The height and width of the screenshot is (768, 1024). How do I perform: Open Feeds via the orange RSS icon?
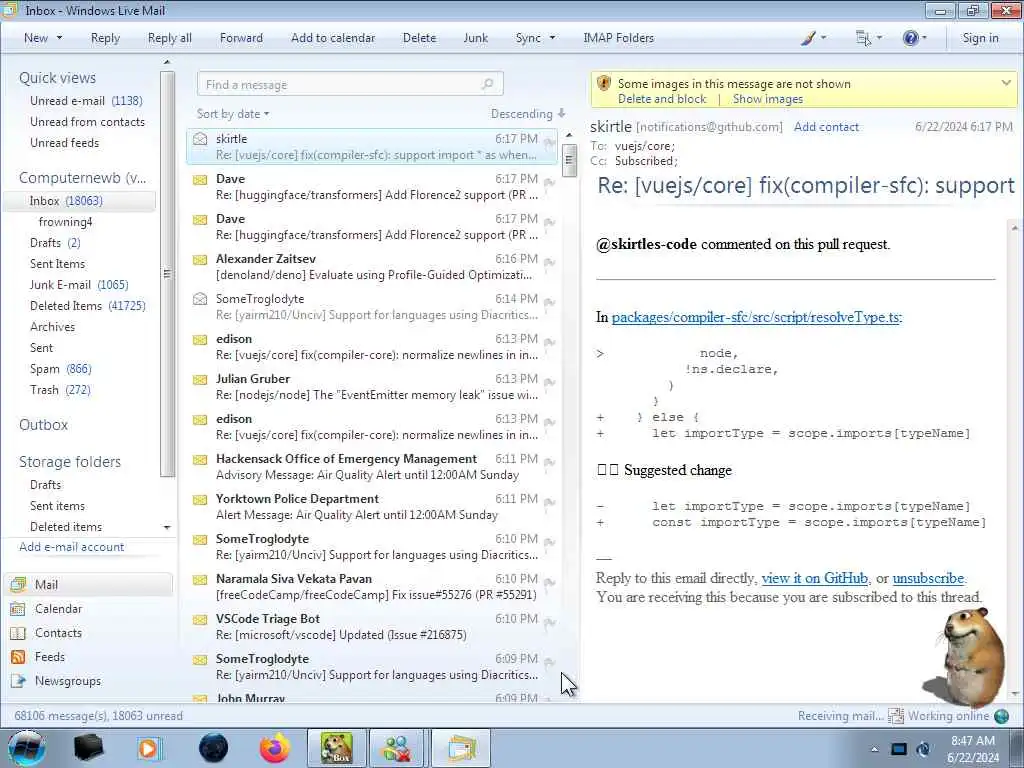18,657
